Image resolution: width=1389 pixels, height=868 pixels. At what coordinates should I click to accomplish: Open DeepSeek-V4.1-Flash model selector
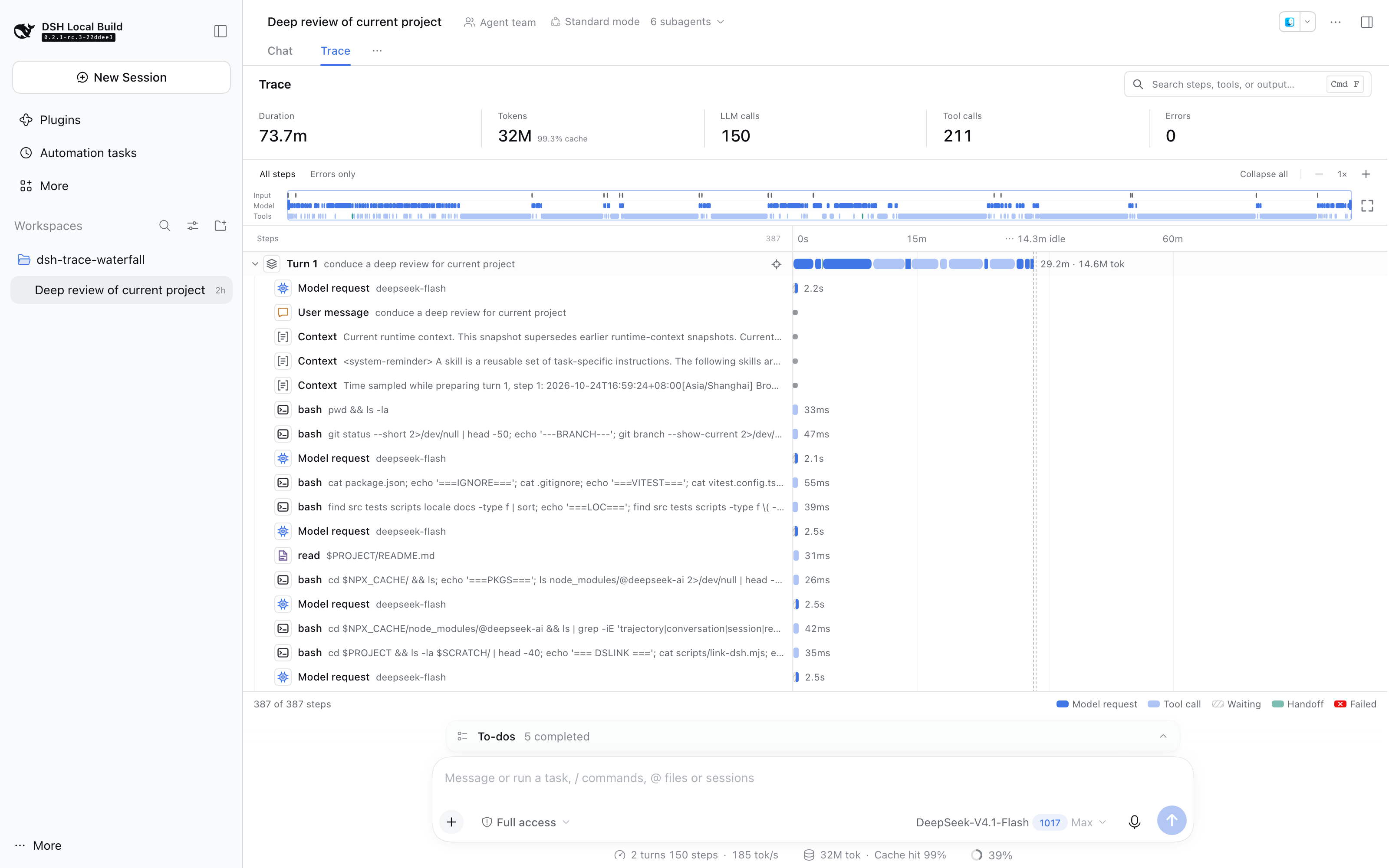[x=972, y=822]
